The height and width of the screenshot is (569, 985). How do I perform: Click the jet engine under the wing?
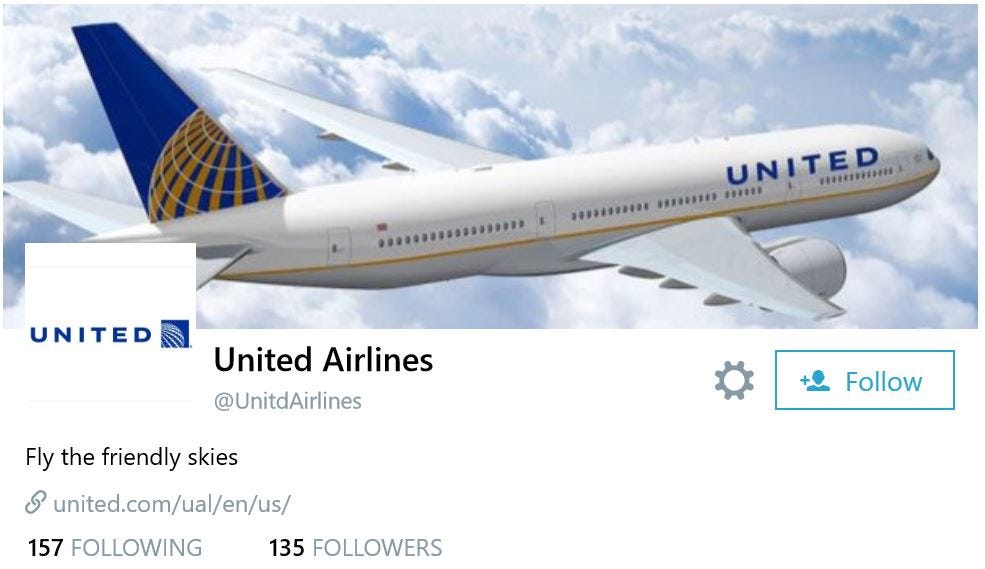click(807, 267)
